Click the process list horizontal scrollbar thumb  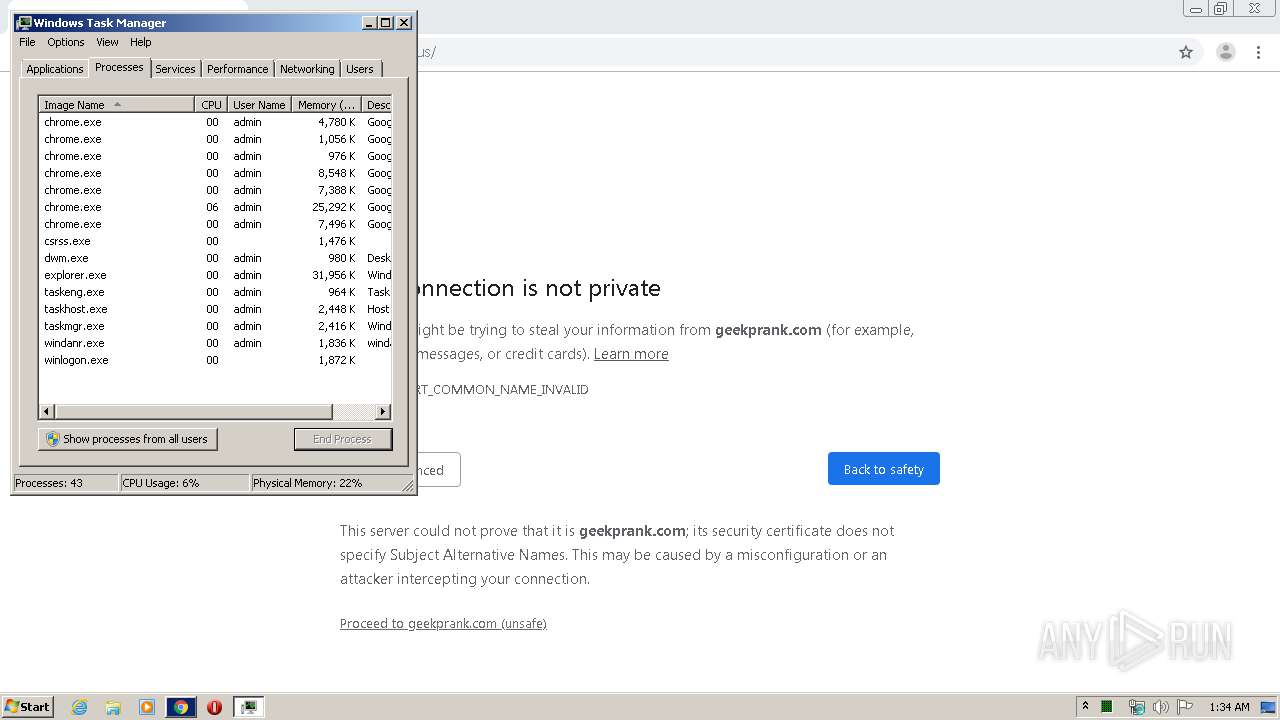pos(193,411)
